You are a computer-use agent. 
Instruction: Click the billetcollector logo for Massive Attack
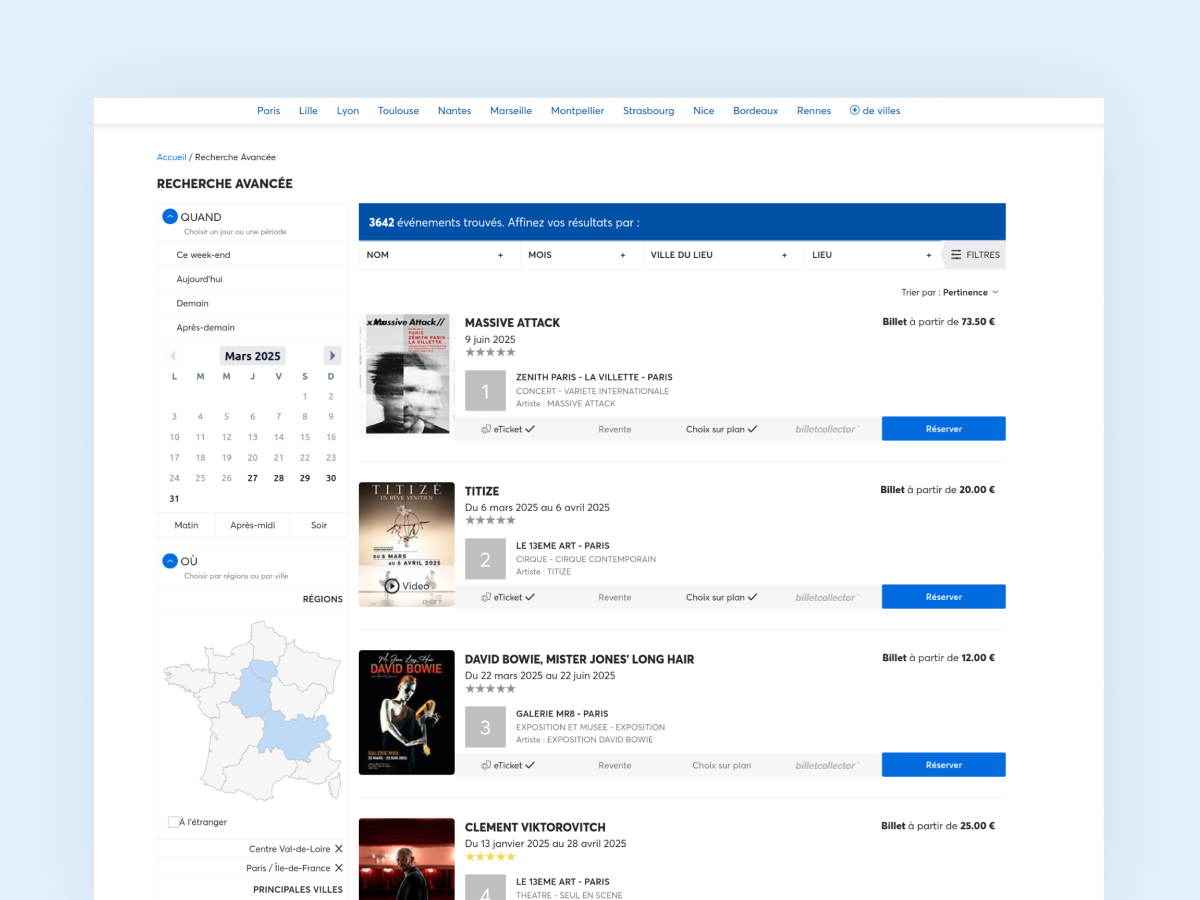(x=827, y=429)
